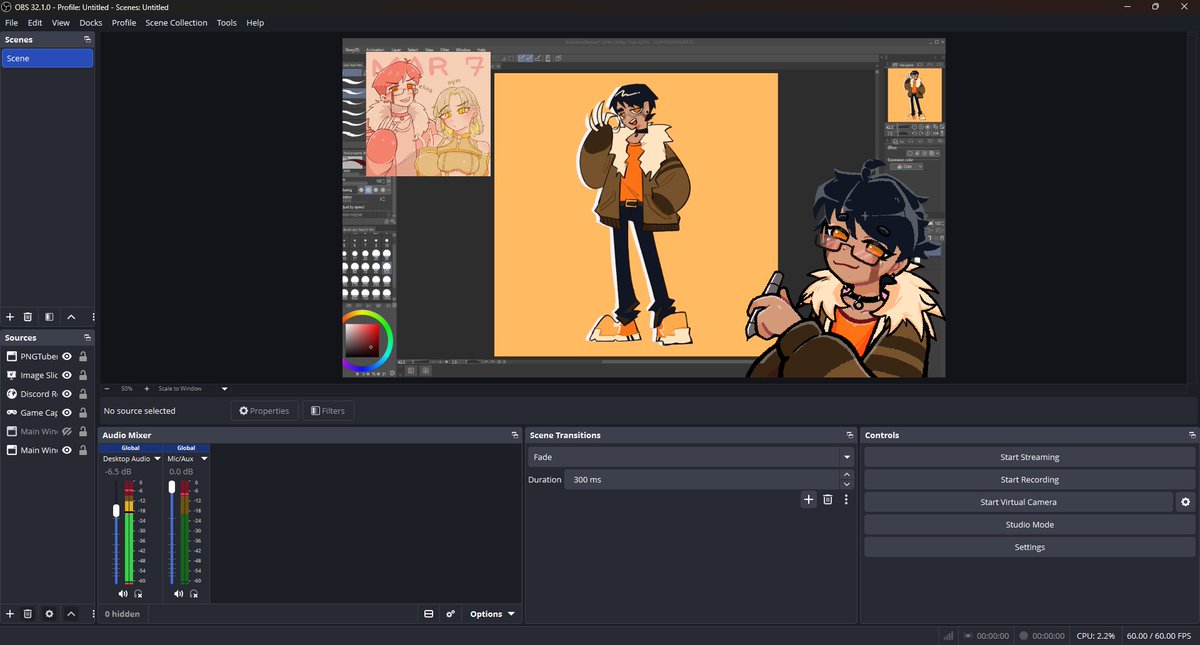Open Settings from the Controls dock
This screenshot has height=645, width=1200.
click(x=1029, y=547)
